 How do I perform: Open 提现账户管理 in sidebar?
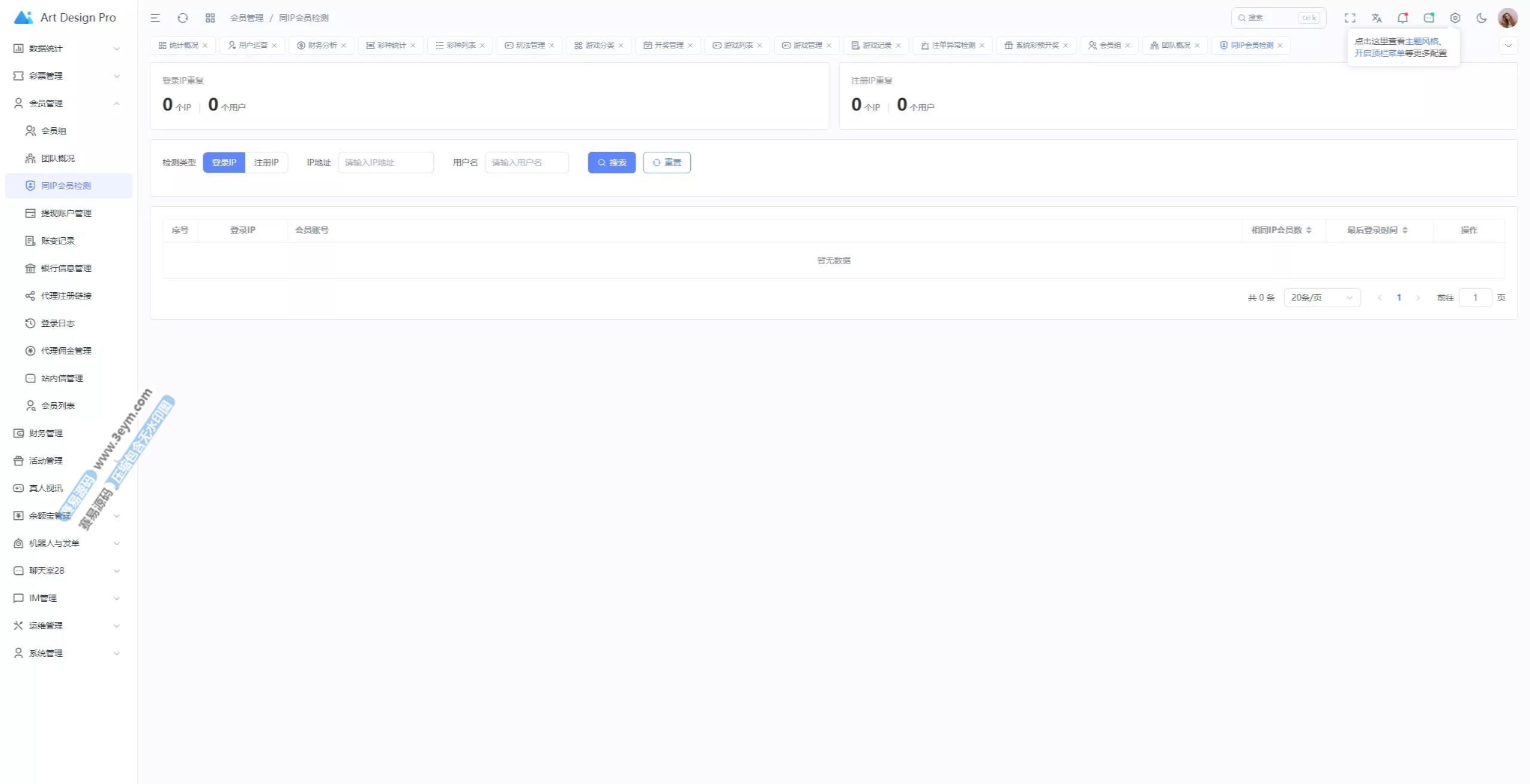coord(66,213)
